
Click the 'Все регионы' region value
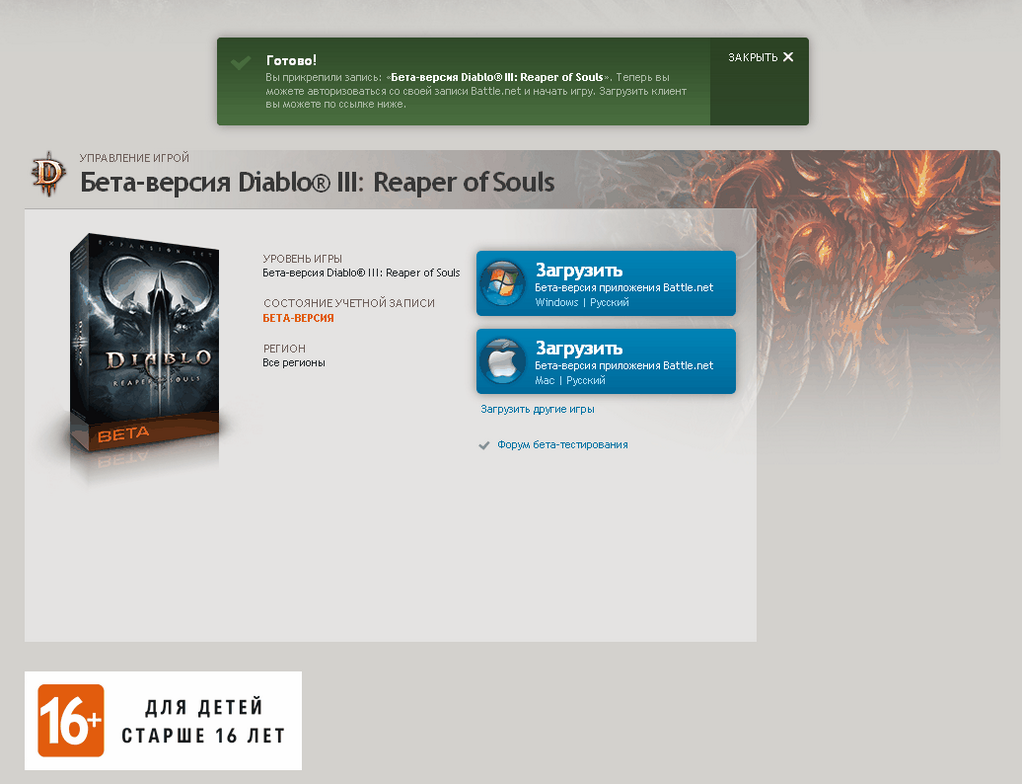pos(293,362)
